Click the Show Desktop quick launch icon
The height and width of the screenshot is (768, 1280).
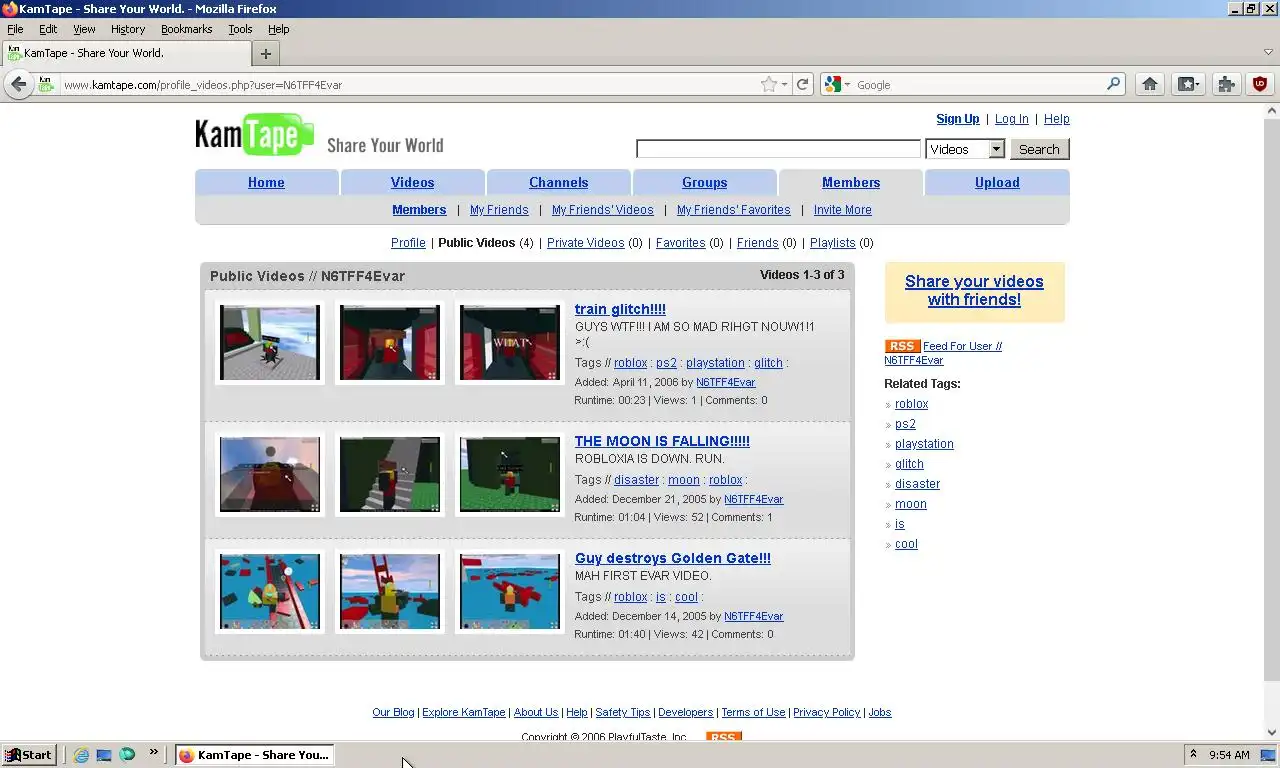tap(104, 755)
